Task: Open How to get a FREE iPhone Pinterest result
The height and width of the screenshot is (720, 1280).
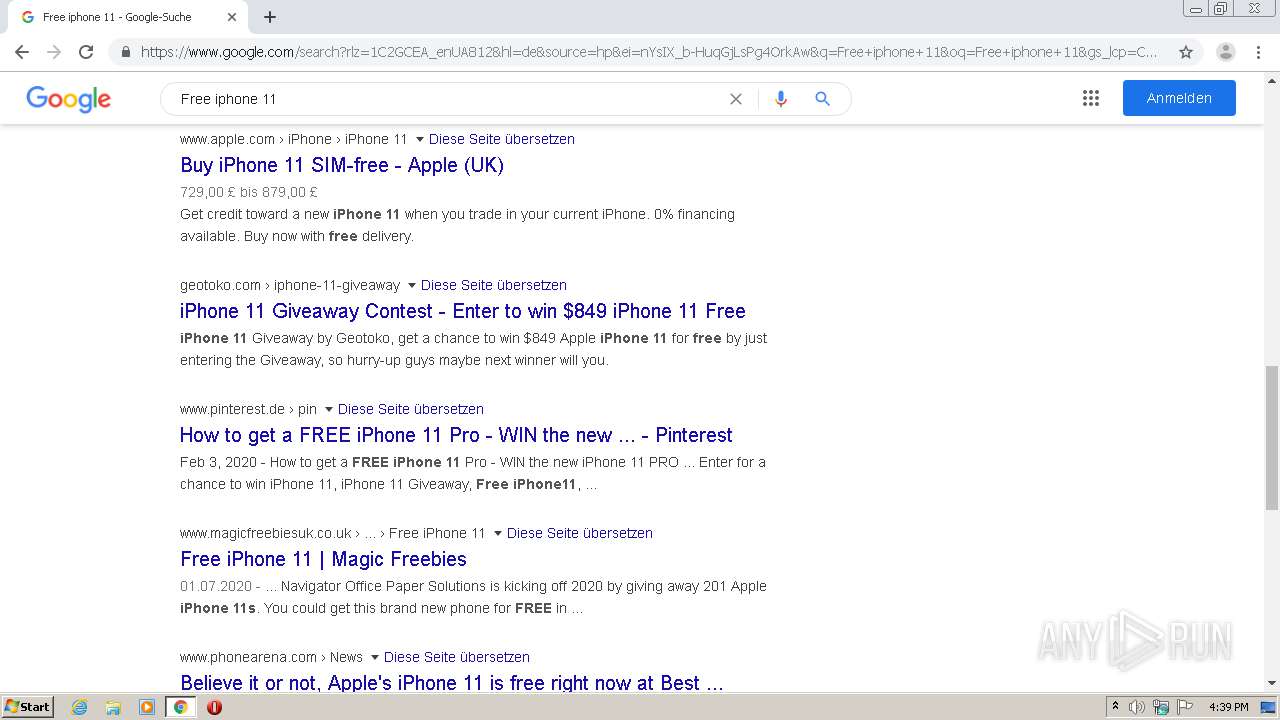Action: 456,435
